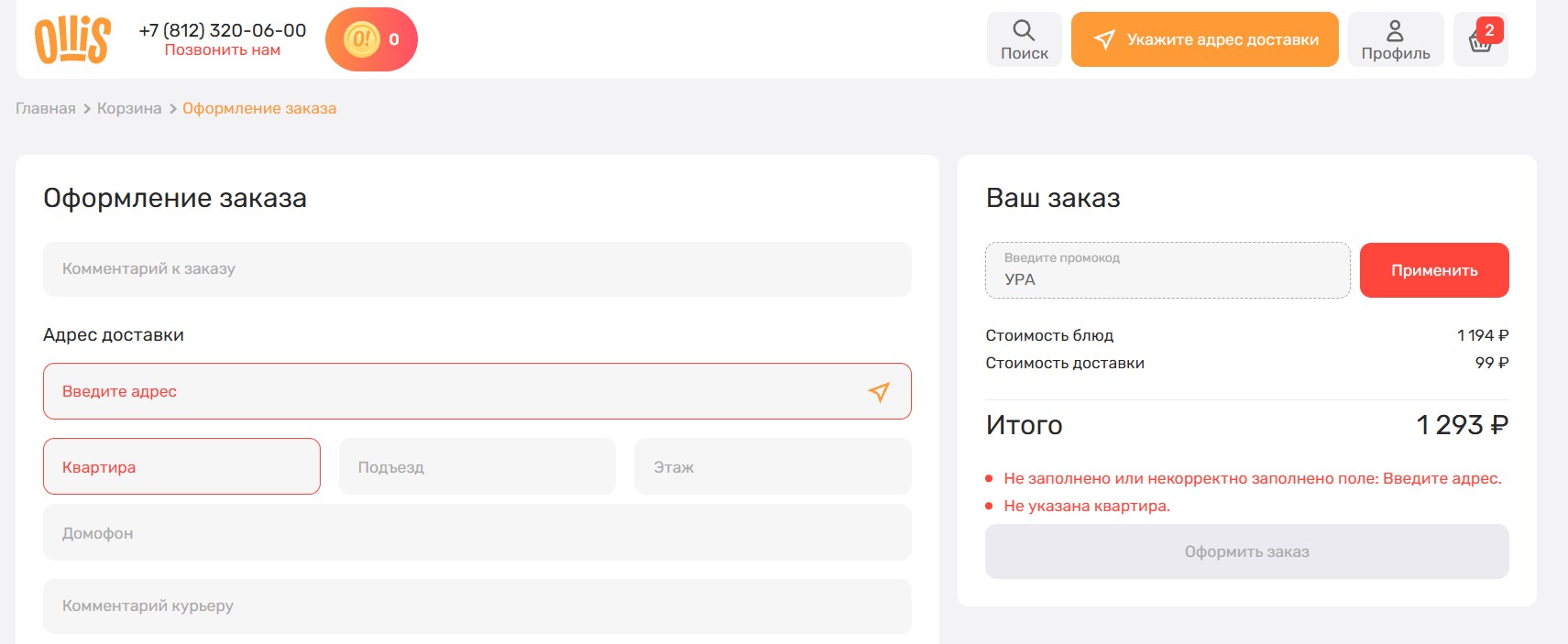Click the Оформить заказ button
This screenshot has height=644, width=1568.
[x=1247, y=551]
